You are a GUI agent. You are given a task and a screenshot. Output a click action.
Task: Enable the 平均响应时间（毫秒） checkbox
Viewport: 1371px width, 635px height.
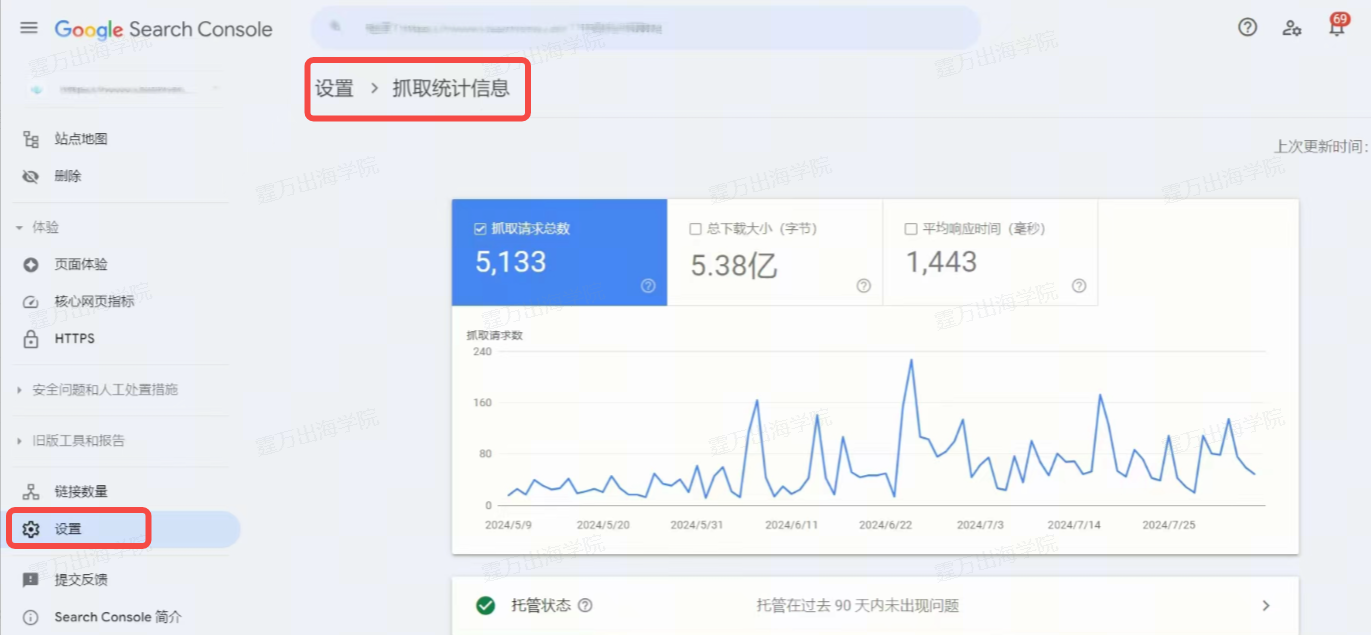coord(910,229)
